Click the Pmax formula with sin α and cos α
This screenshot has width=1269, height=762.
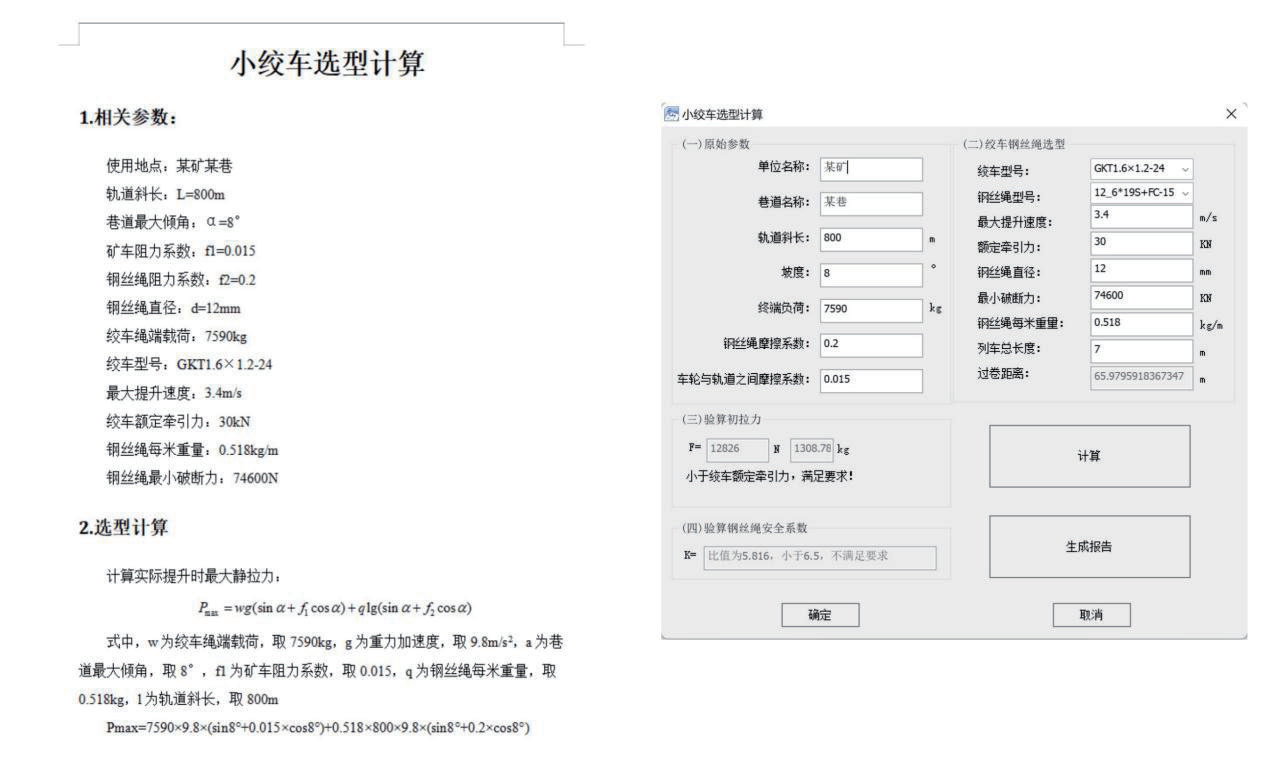[x=335, y=608]
